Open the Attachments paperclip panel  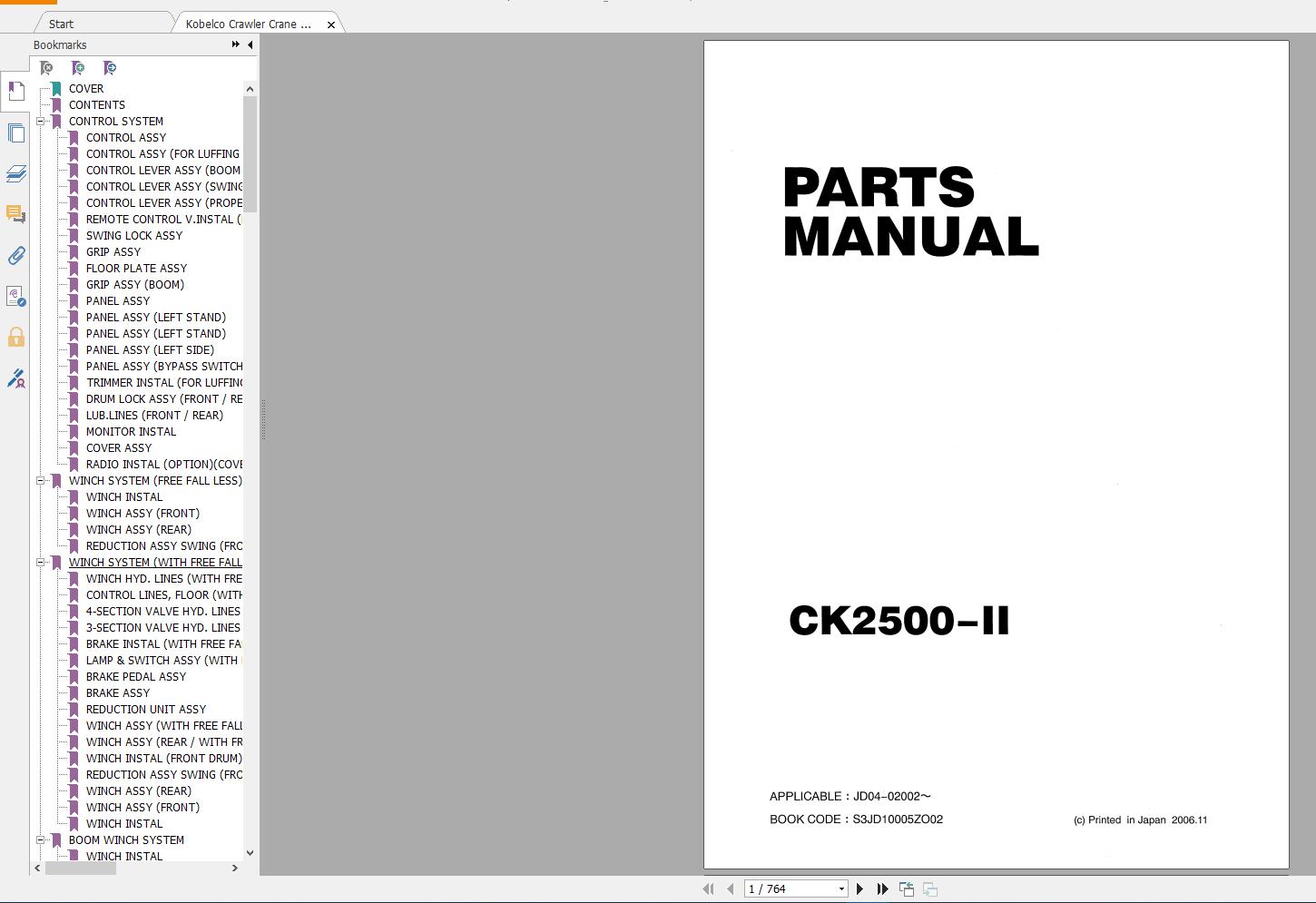(x=16, y=256)
